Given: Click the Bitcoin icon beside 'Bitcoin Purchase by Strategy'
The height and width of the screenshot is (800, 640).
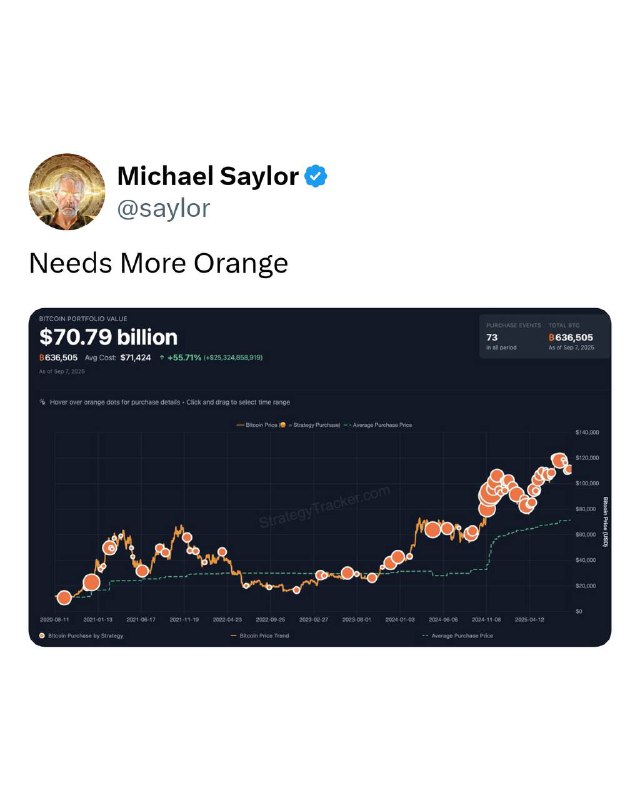Looking at the screenshot, I should pyautogui.click(x=41, y=635).
